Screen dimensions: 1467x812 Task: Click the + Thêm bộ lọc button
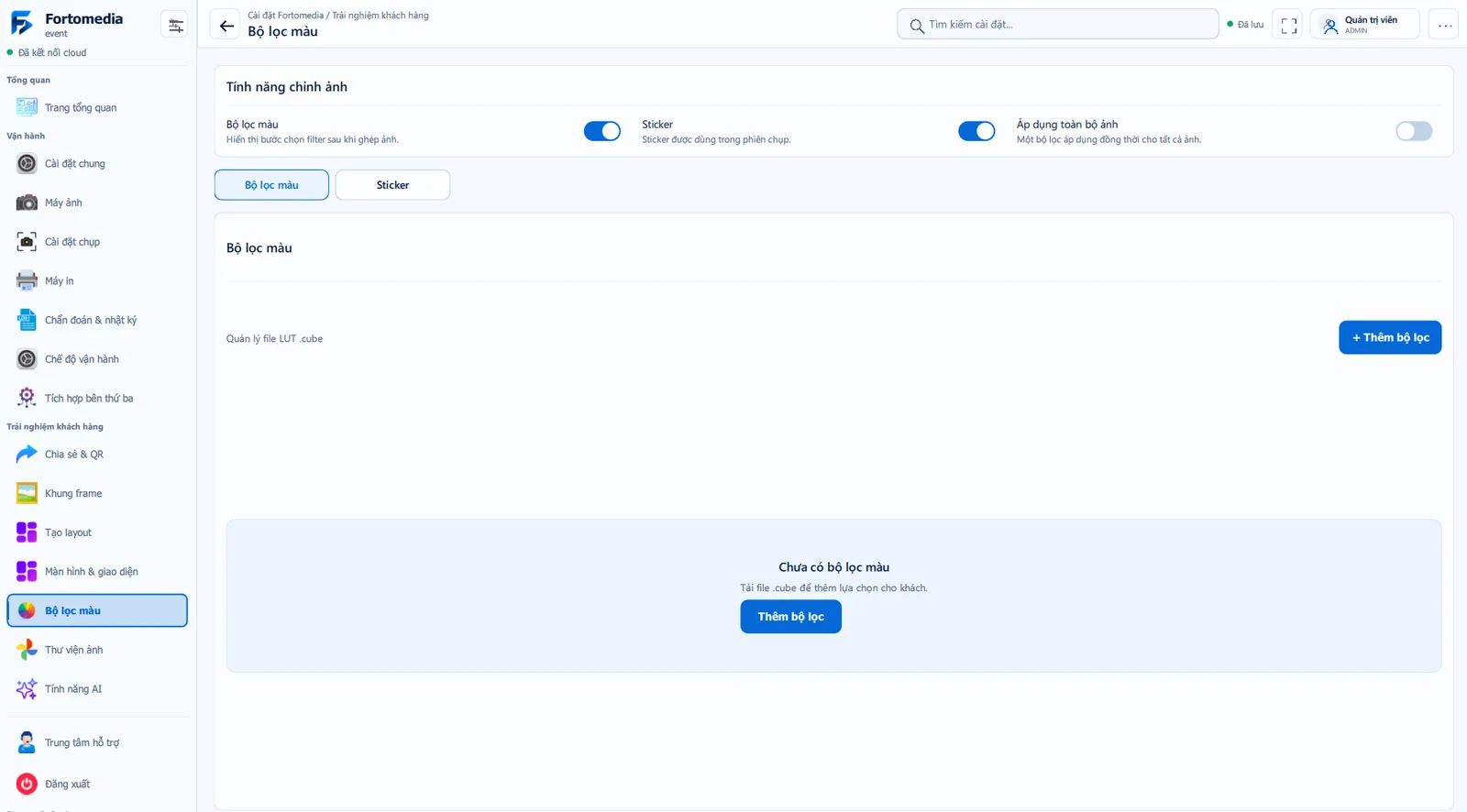point(1390,337)
